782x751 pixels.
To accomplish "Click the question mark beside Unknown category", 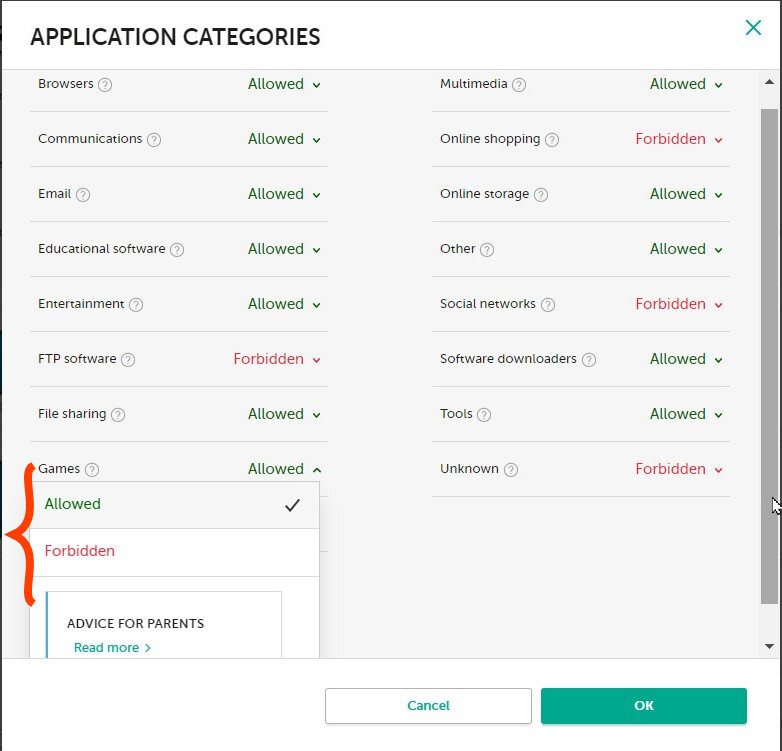I will [x=511, y=470].
